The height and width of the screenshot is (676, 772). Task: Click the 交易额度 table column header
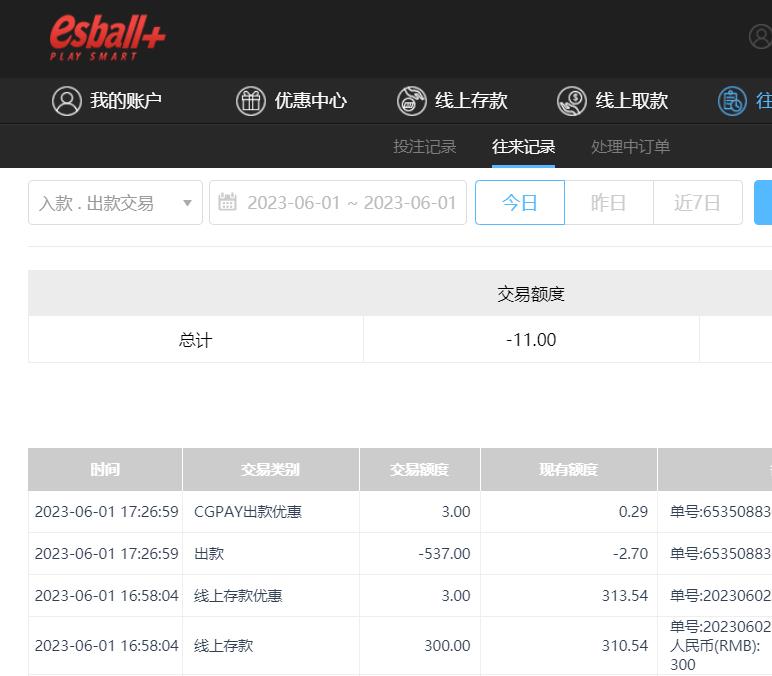tap(419, 470)
